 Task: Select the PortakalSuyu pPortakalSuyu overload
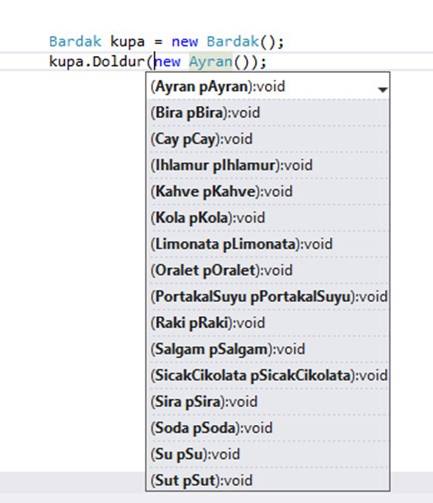268,297
